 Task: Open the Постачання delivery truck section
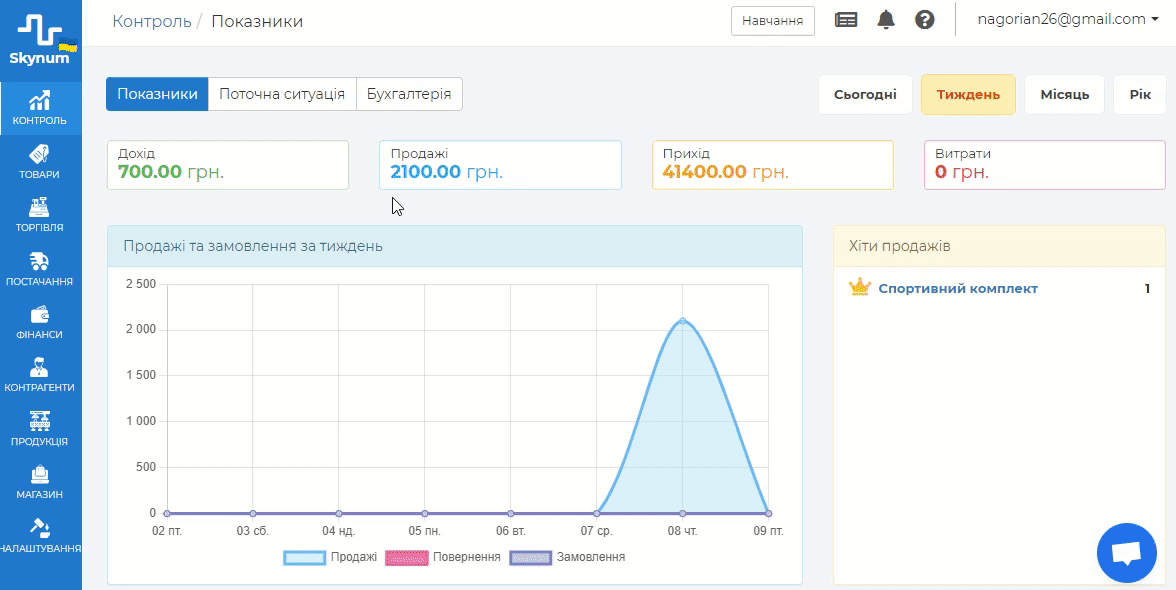pyautogui.click(x=40, y=269)
